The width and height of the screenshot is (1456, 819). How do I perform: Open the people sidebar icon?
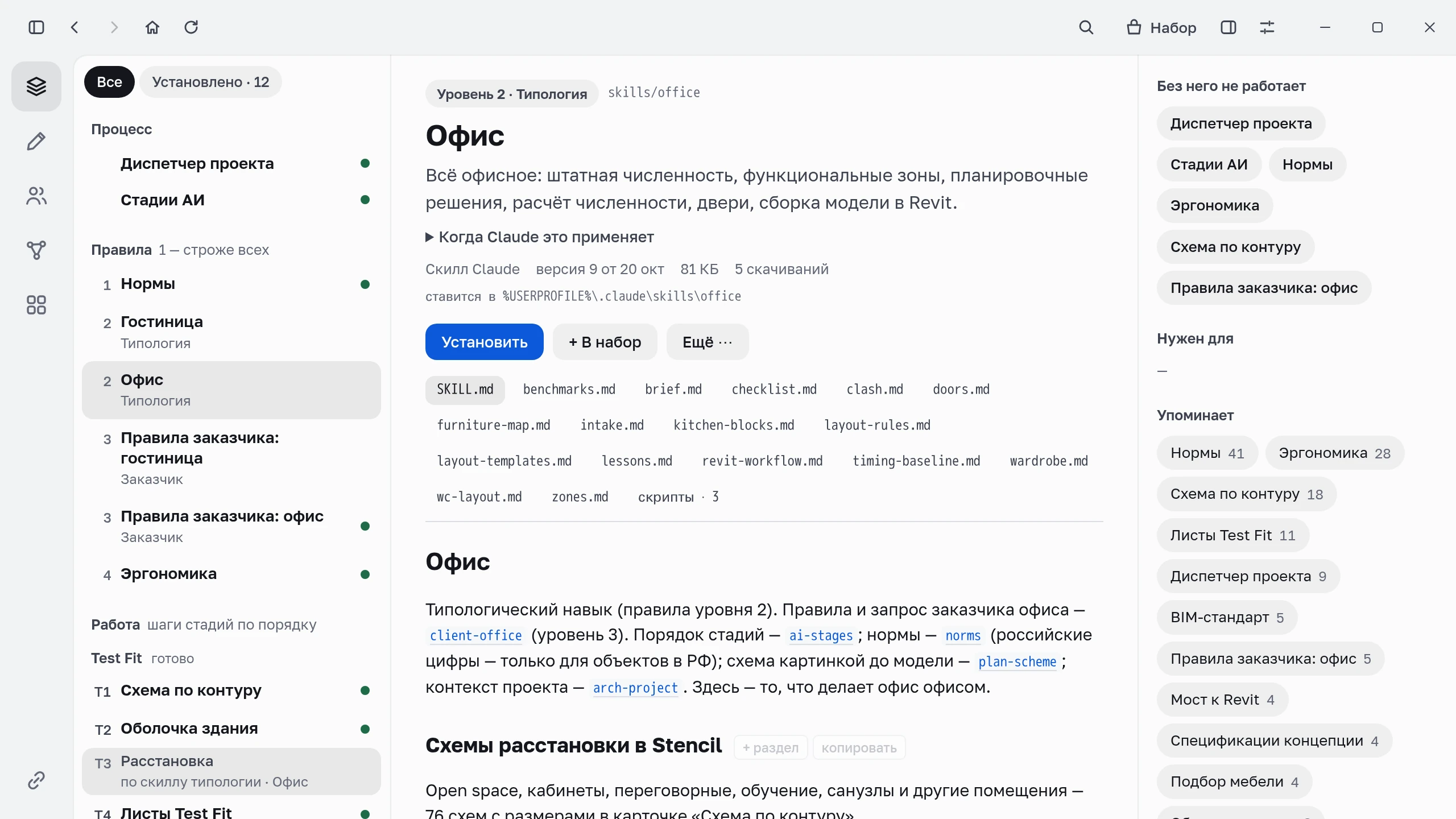coord(36,196)
